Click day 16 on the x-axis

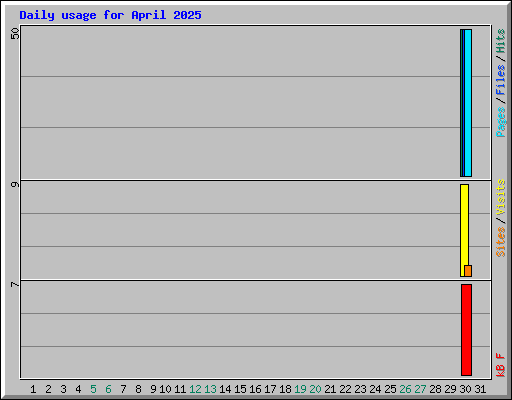(x=255, y=389)
